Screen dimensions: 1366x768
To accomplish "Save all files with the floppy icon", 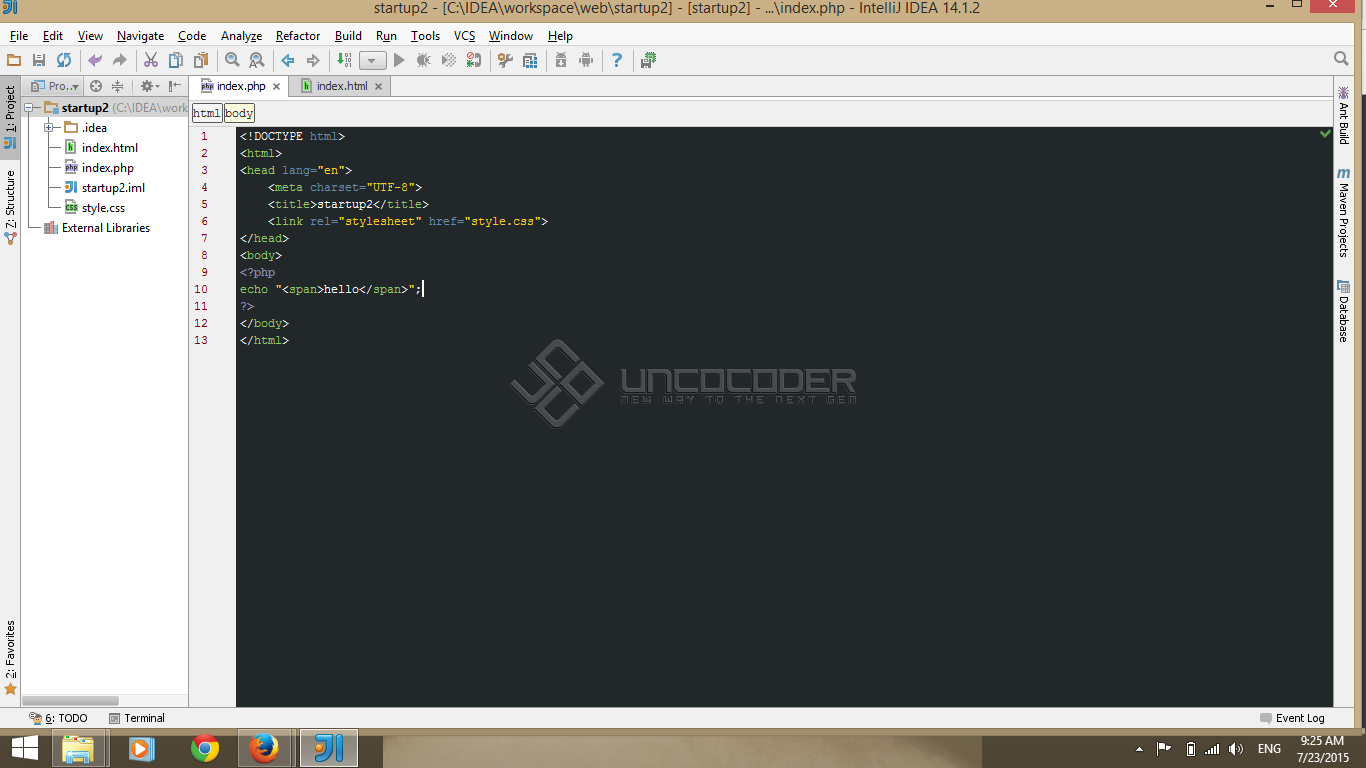I will tap(39, 60).
